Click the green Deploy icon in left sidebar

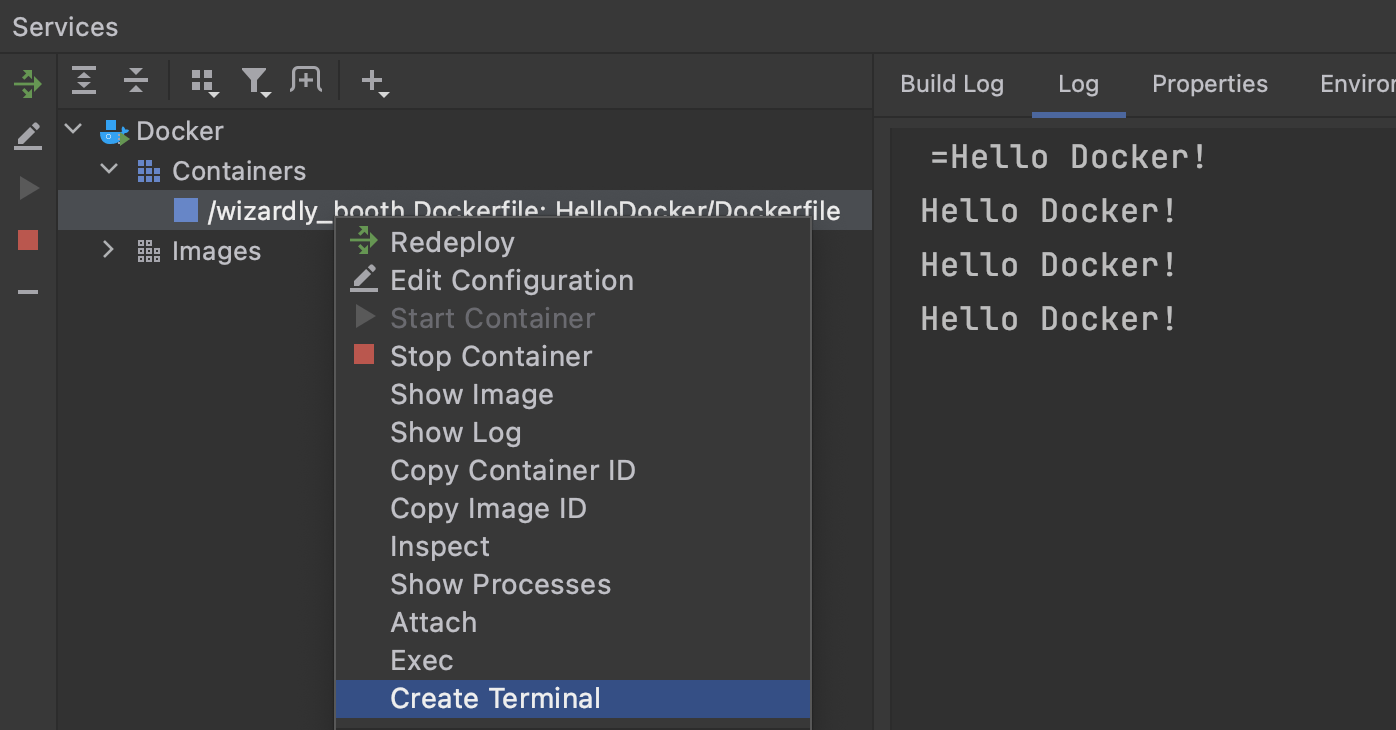[x=28, y=84]
